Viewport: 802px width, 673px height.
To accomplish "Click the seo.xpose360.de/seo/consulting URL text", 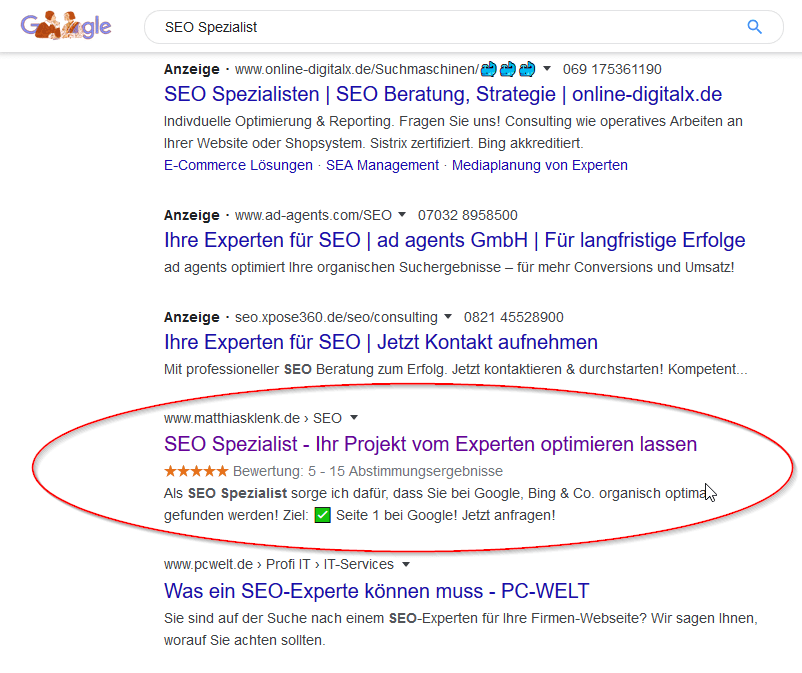I will tap(336, 318).
